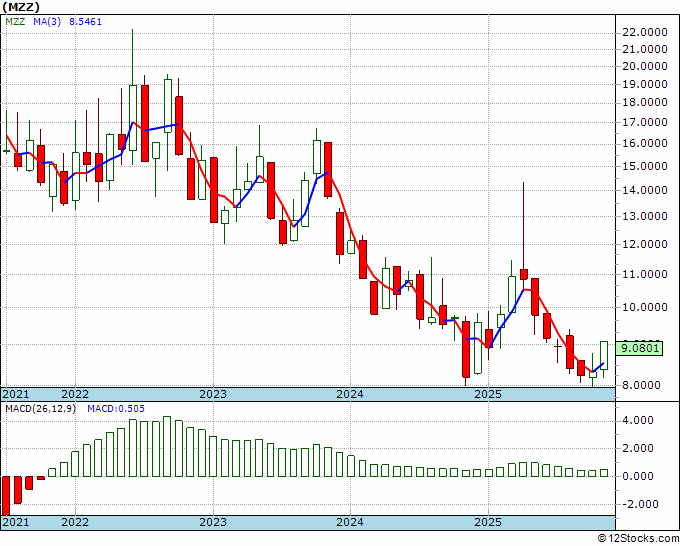Click the 8.5461 moving average value

(x=85, y=21)
